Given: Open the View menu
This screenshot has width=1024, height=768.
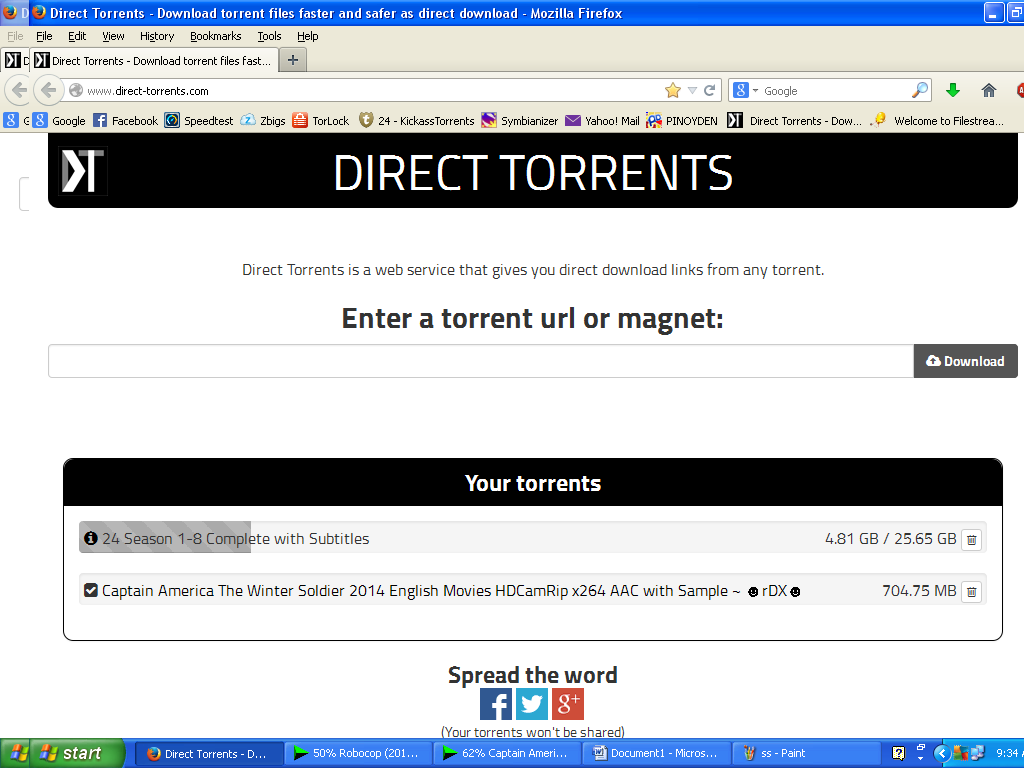Looking at the screenshot, I should coord(113,36).
